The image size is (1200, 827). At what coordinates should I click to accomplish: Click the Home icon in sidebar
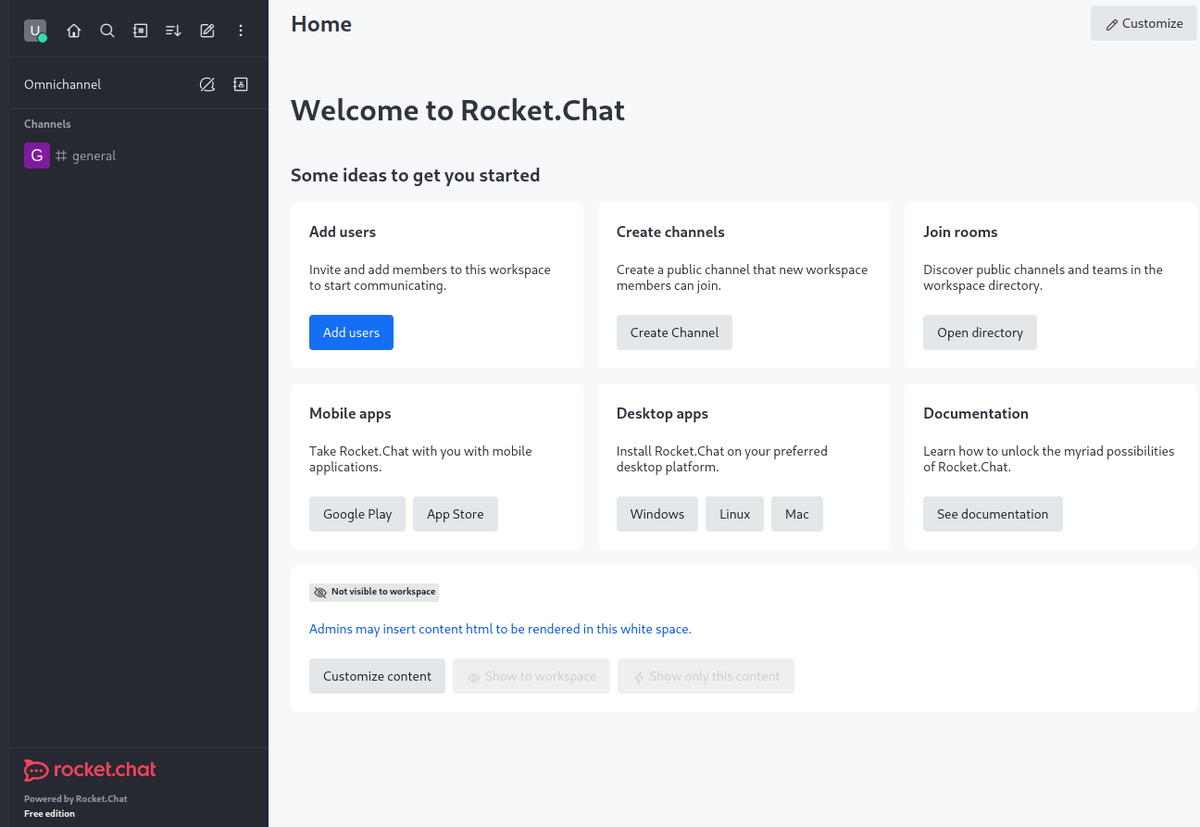74,31
